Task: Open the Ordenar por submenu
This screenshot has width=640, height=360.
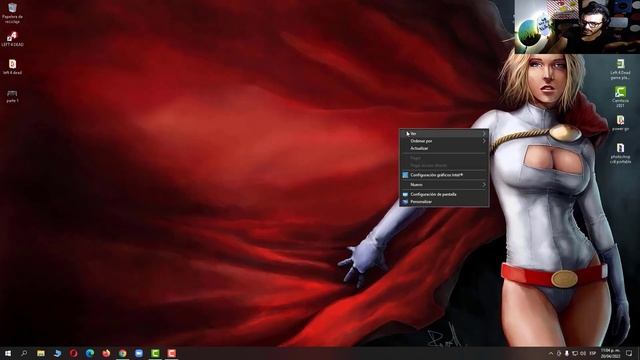Action: pos(444,141)
